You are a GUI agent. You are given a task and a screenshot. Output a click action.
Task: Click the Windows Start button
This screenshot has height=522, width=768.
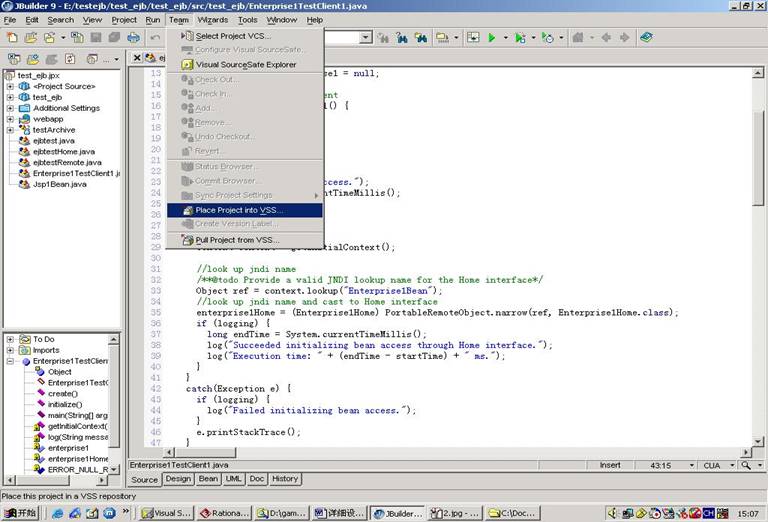pos(20,513)
